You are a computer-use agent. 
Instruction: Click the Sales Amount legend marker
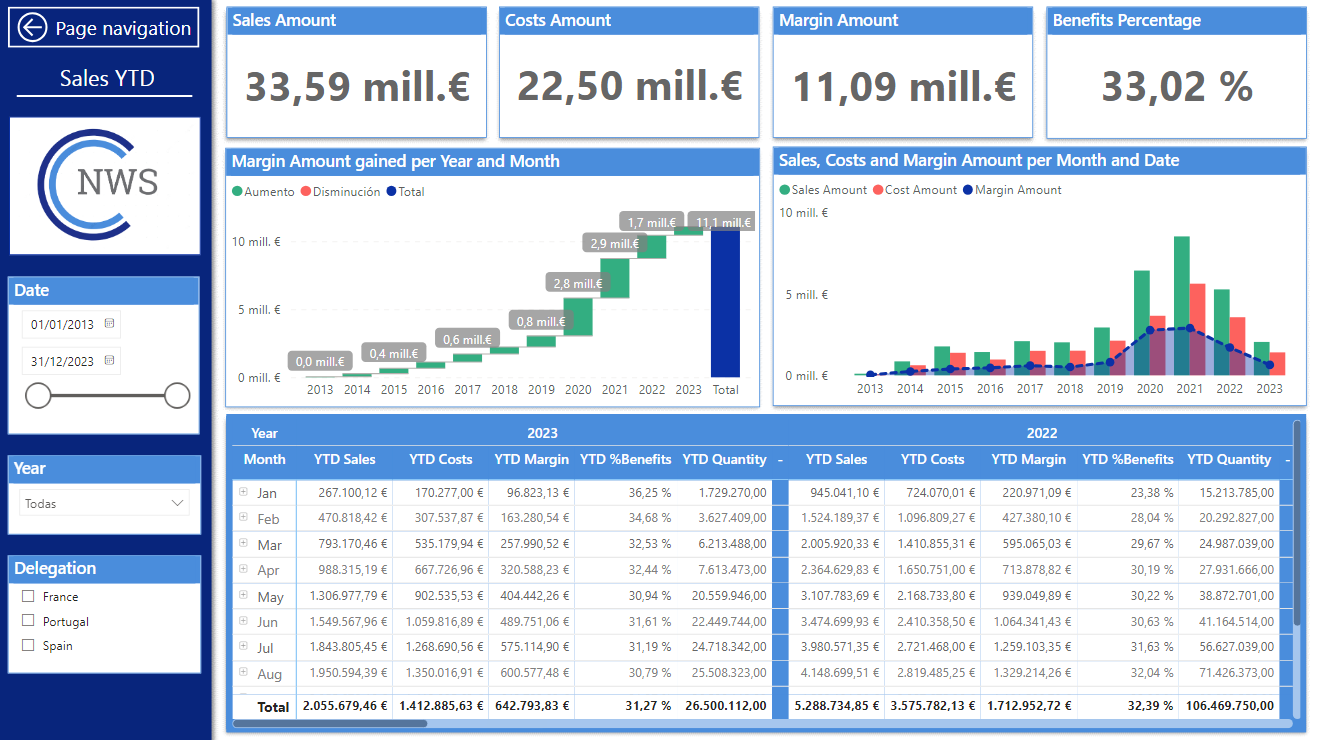[x=785, y=190]
